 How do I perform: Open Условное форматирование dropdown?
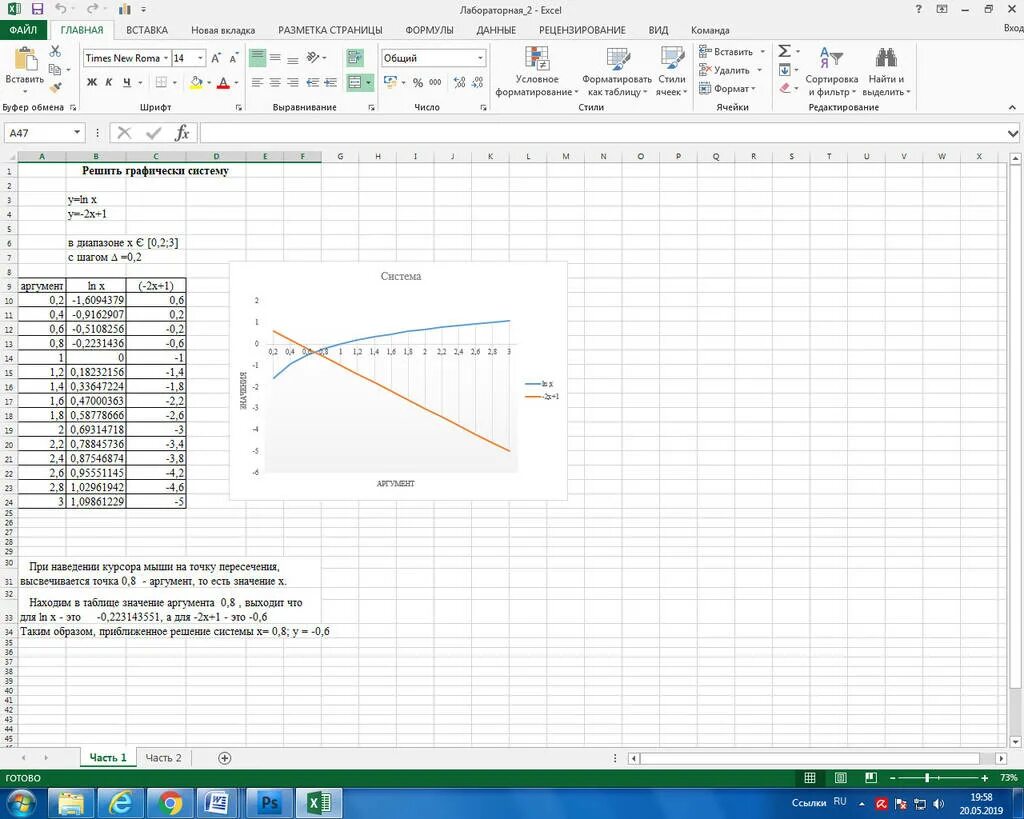coord(537,72)
